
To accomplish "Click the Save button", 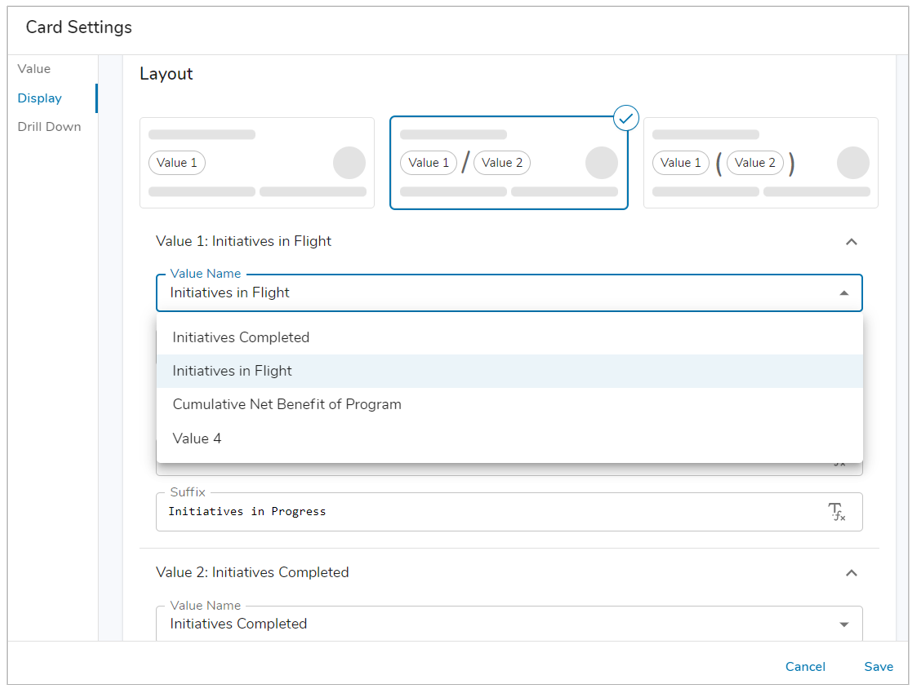I will coord(878,666).
